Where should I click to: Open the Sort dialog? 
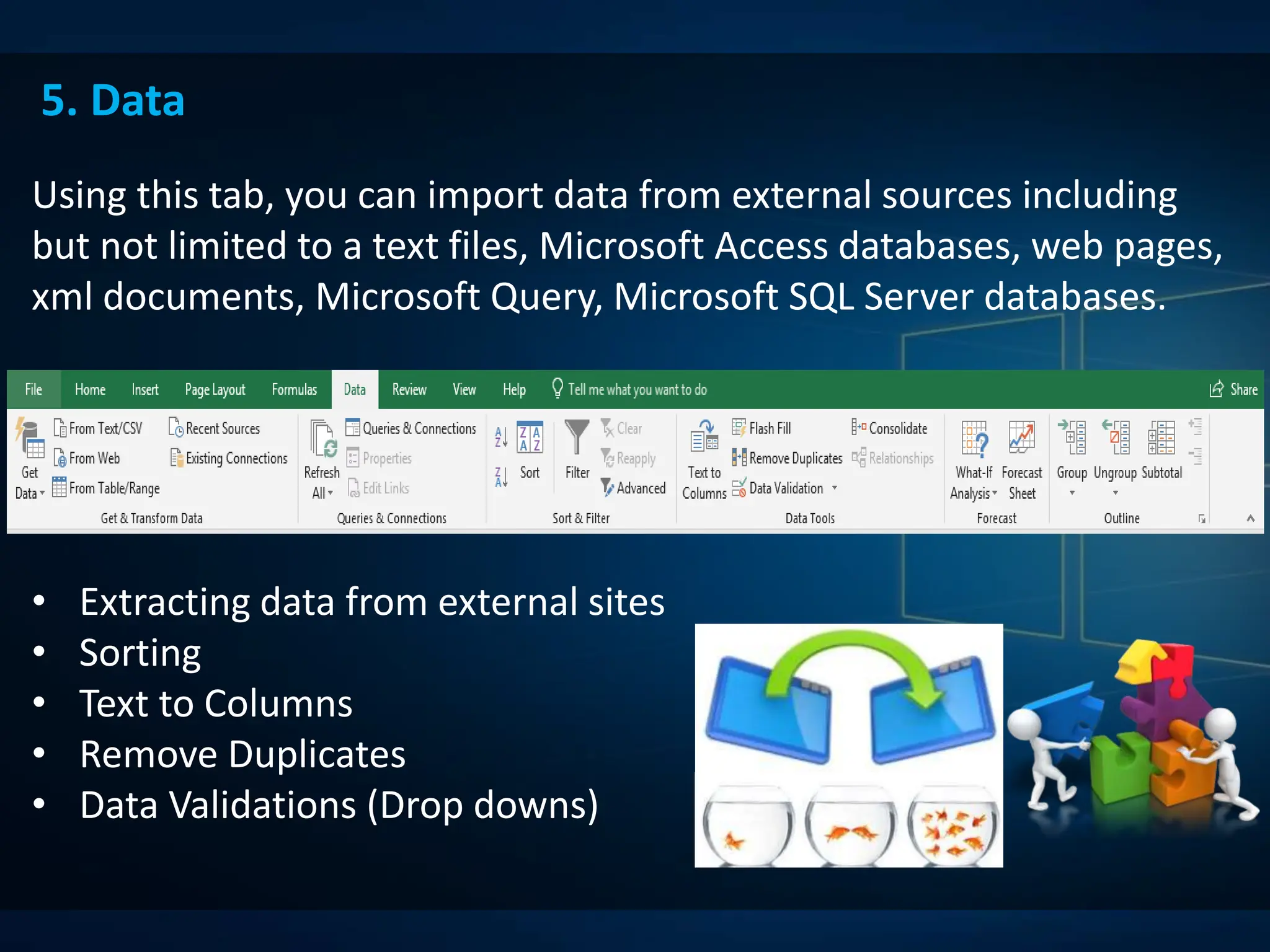point(530,451)
